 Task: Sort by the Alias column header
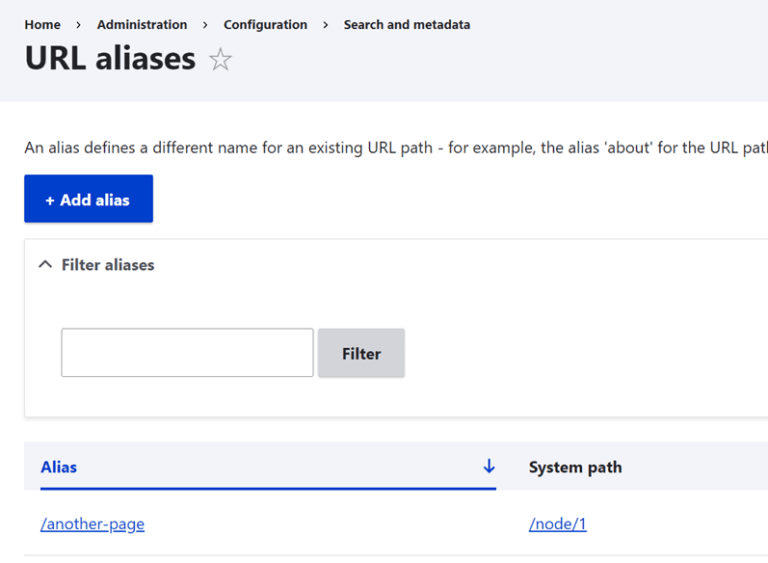(x=59, y=467)
